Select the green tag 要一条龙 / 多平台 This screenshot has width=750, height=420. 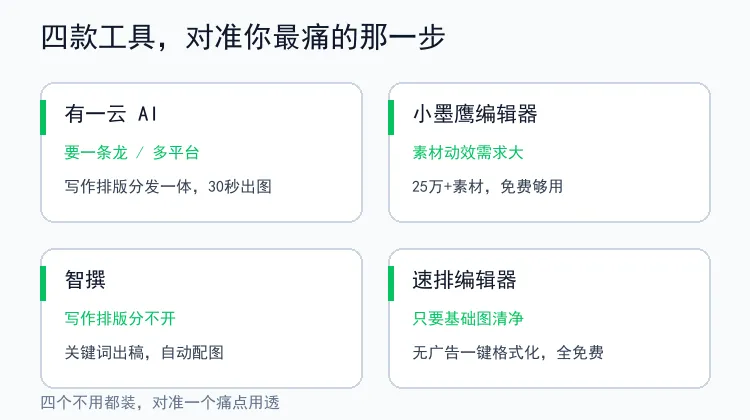click(x=132, y=153)
